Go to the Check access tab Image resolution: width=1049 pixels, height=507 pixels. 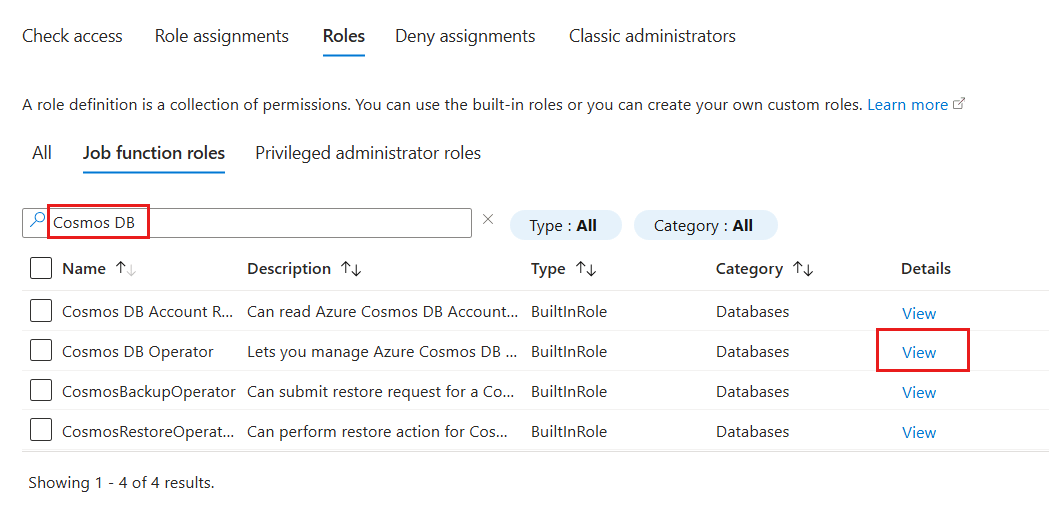pyautogui.click(x=72, y=36)
